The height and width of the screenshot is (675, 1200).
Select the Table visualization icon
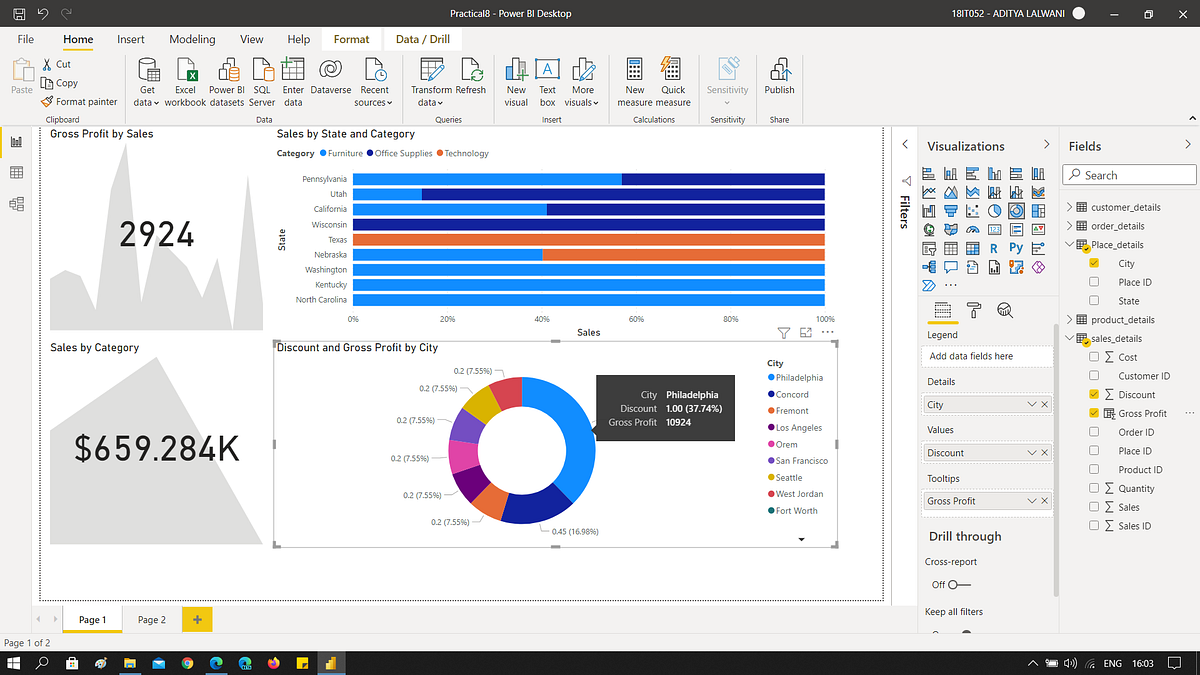point(951,248)
